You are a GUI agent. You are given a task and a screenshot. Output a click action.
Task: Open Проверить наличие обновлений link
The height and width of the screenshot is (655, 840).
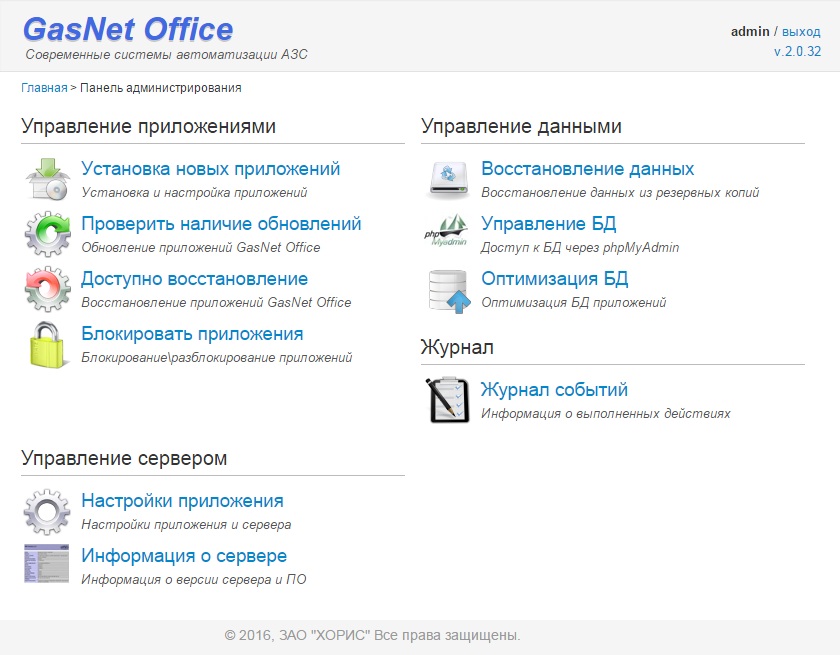click(x=221, y=224)
